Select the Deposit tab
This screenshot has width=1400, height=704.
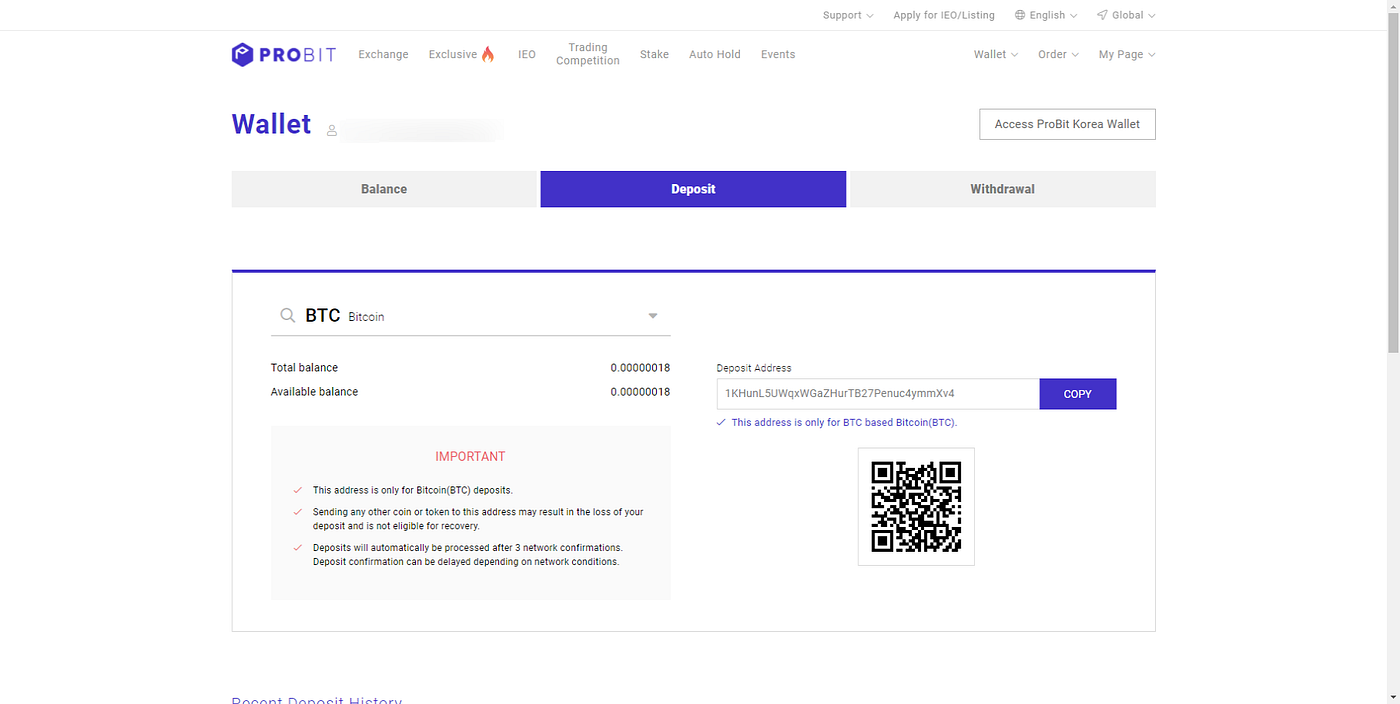pos(693,189)
